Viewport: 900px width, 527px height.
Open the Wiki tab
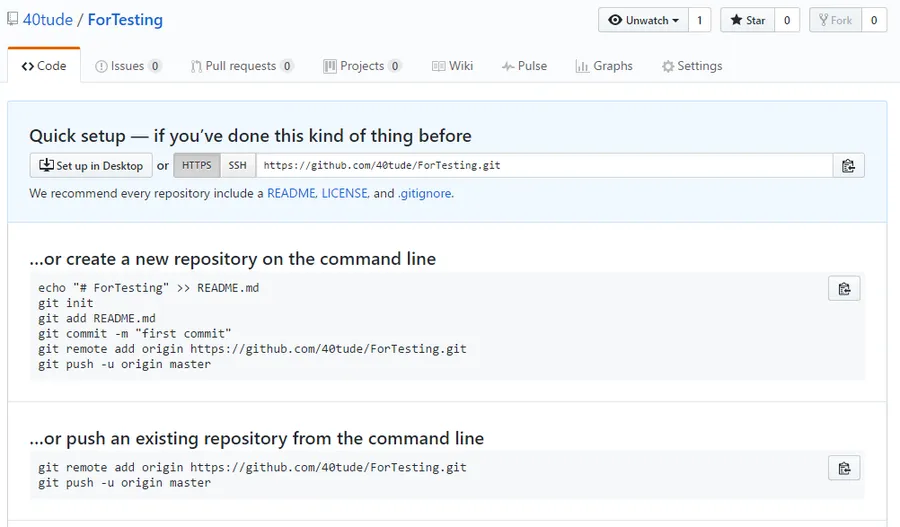[x=452, y=66]
